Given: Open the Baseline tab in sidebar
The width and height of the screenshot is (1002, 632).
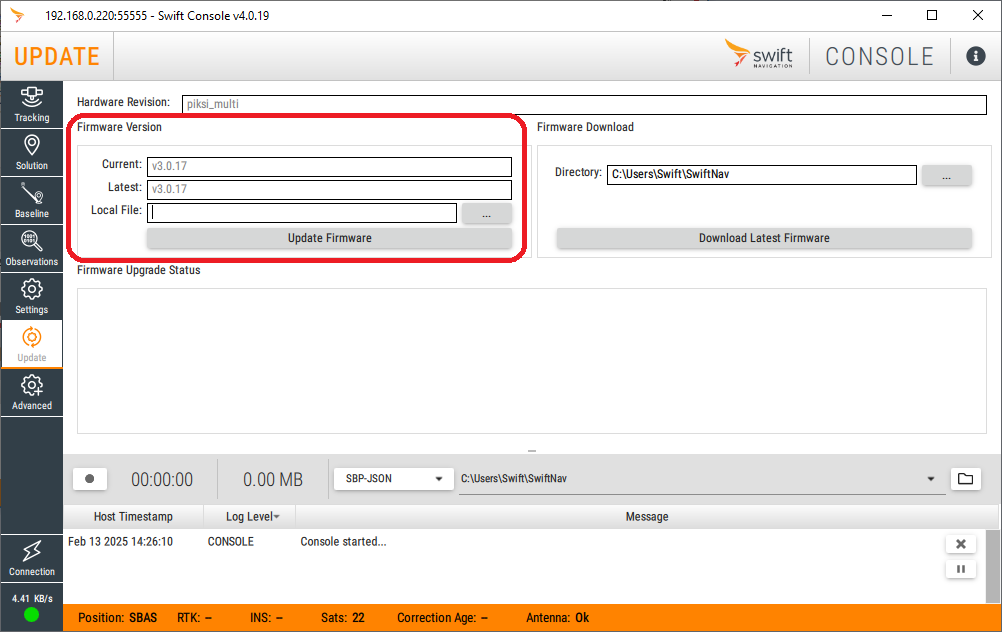Looking at the screenshot, I should click(x=31, y=201).
